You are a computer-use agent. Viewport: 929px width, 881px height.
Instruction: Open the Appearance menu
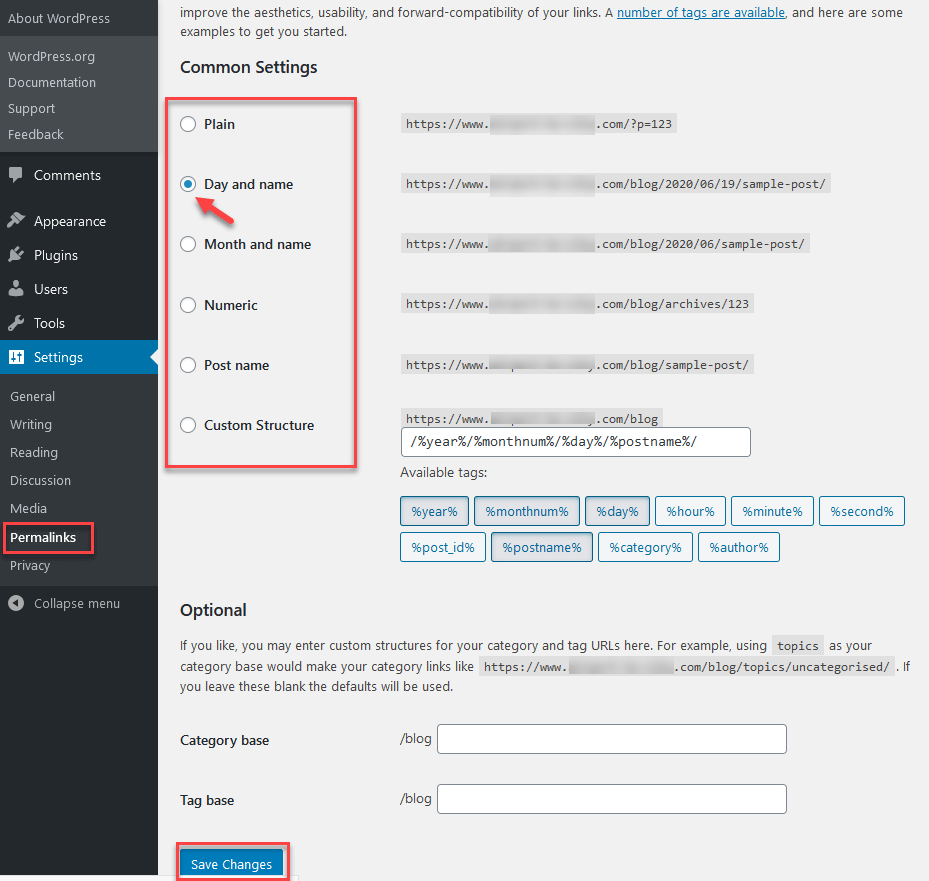pos(70,221)
